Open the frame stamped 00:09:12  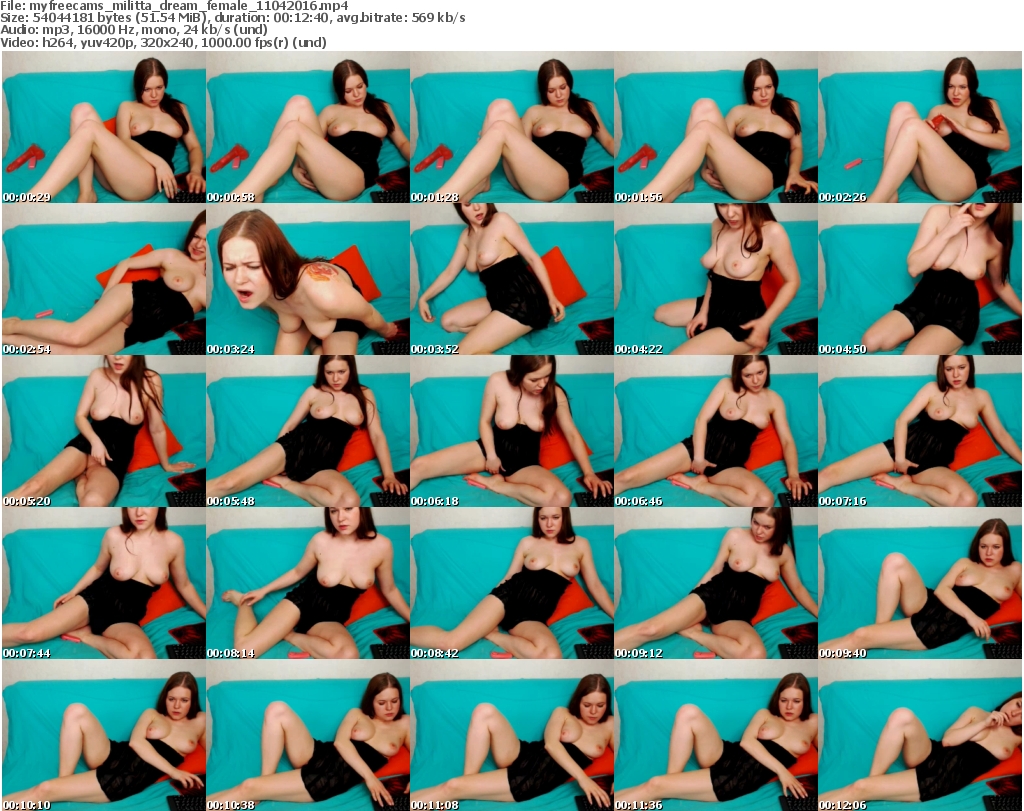pos(716,582)
